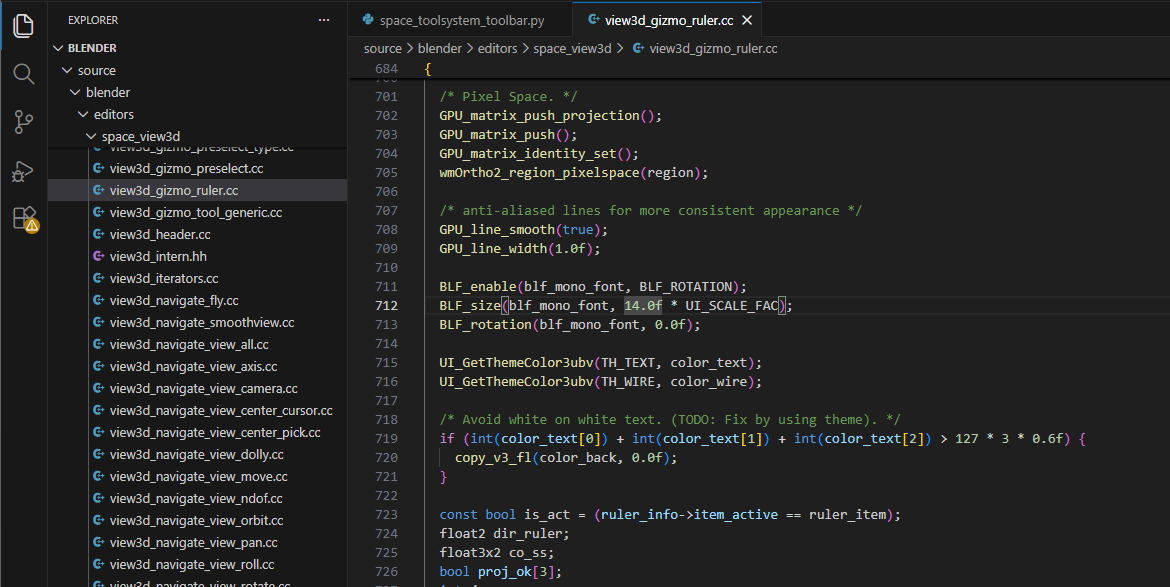Open view3d_navigate_view_orbit.cc
The image size is (1170, 587).
198,521
